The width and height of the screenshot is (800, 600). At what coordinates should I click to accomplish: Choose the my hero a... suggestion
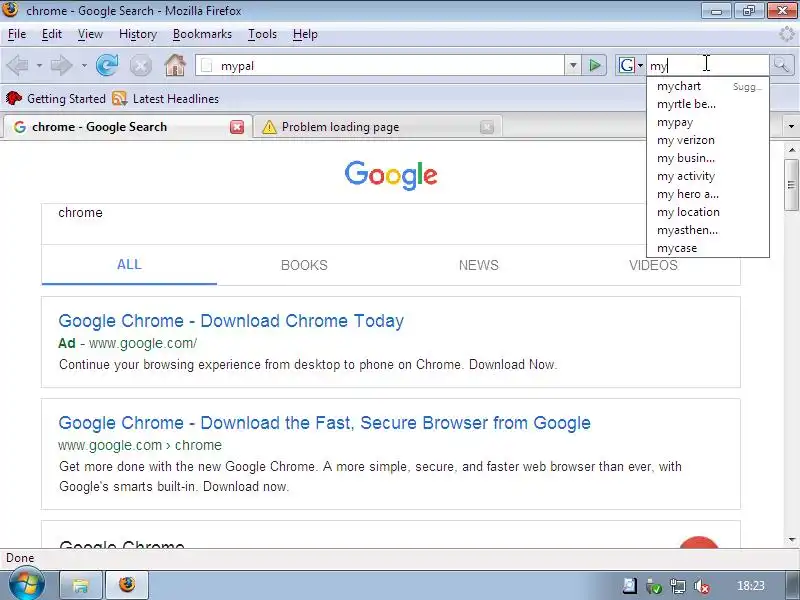(x=708, y=194)
